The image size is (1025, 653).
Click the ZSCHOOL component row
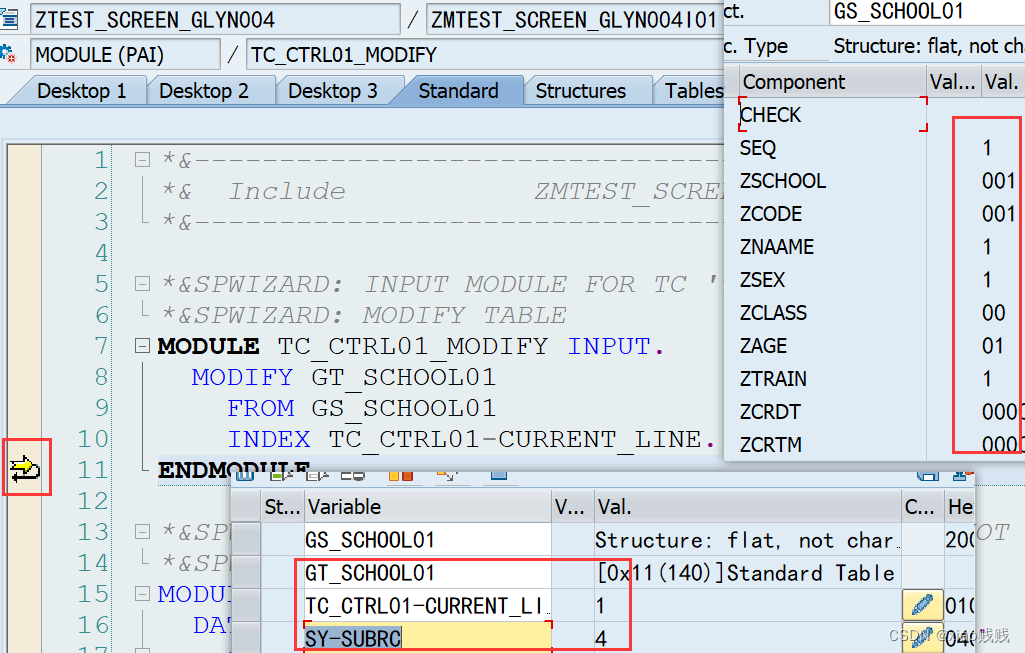(x=833, y=180)
